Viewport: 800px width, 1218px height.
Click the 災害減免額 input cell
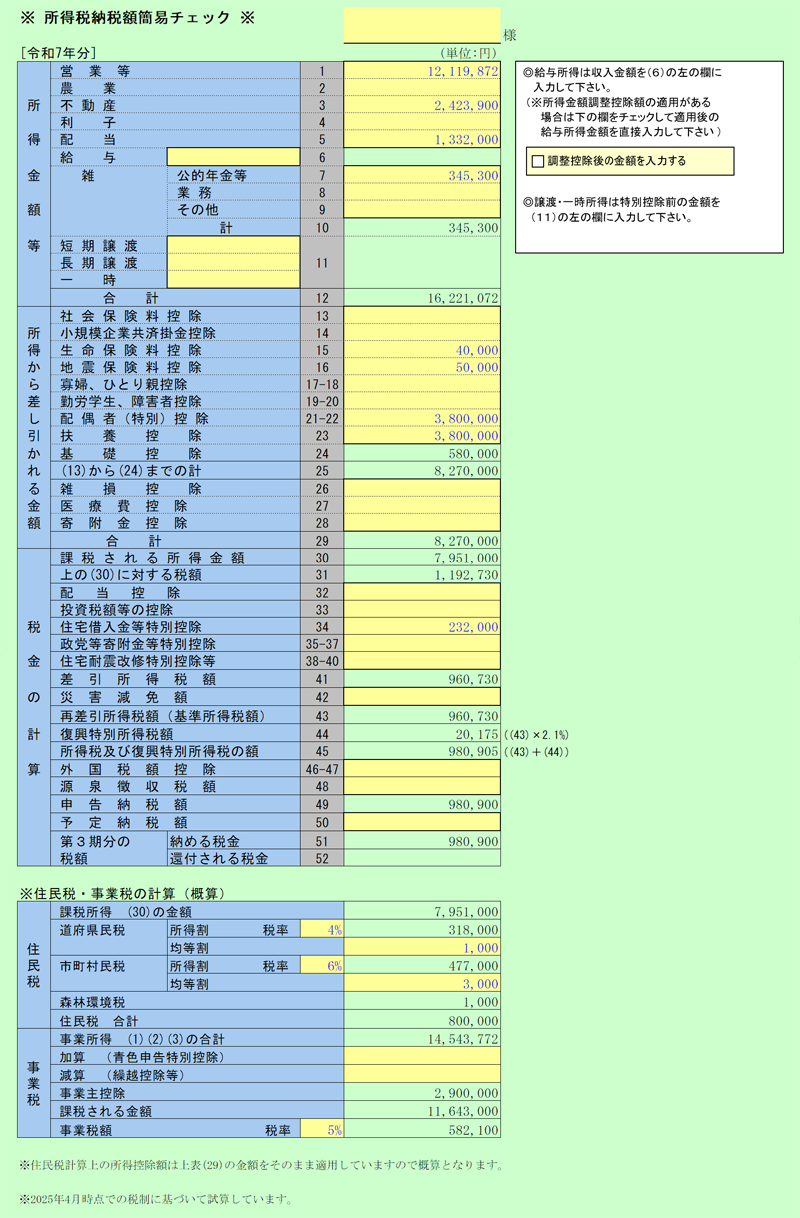click(422, 696)
